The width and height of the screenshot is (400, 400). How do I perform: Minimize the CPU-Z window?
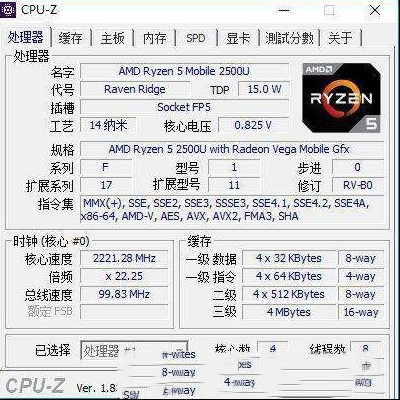[x=284, y=10]
